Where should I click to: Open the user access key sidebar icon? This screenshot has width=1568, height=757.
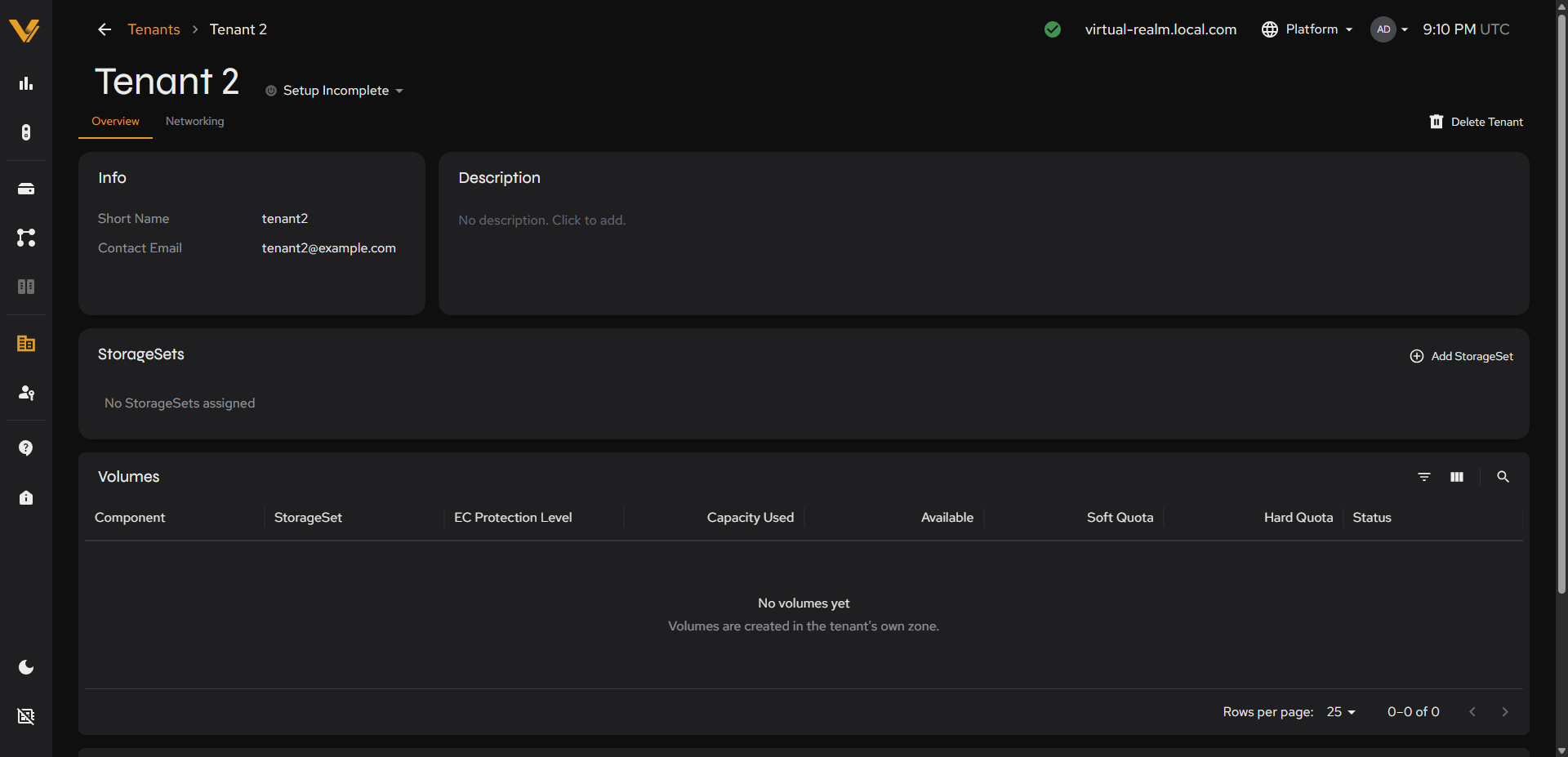(26, 393)
